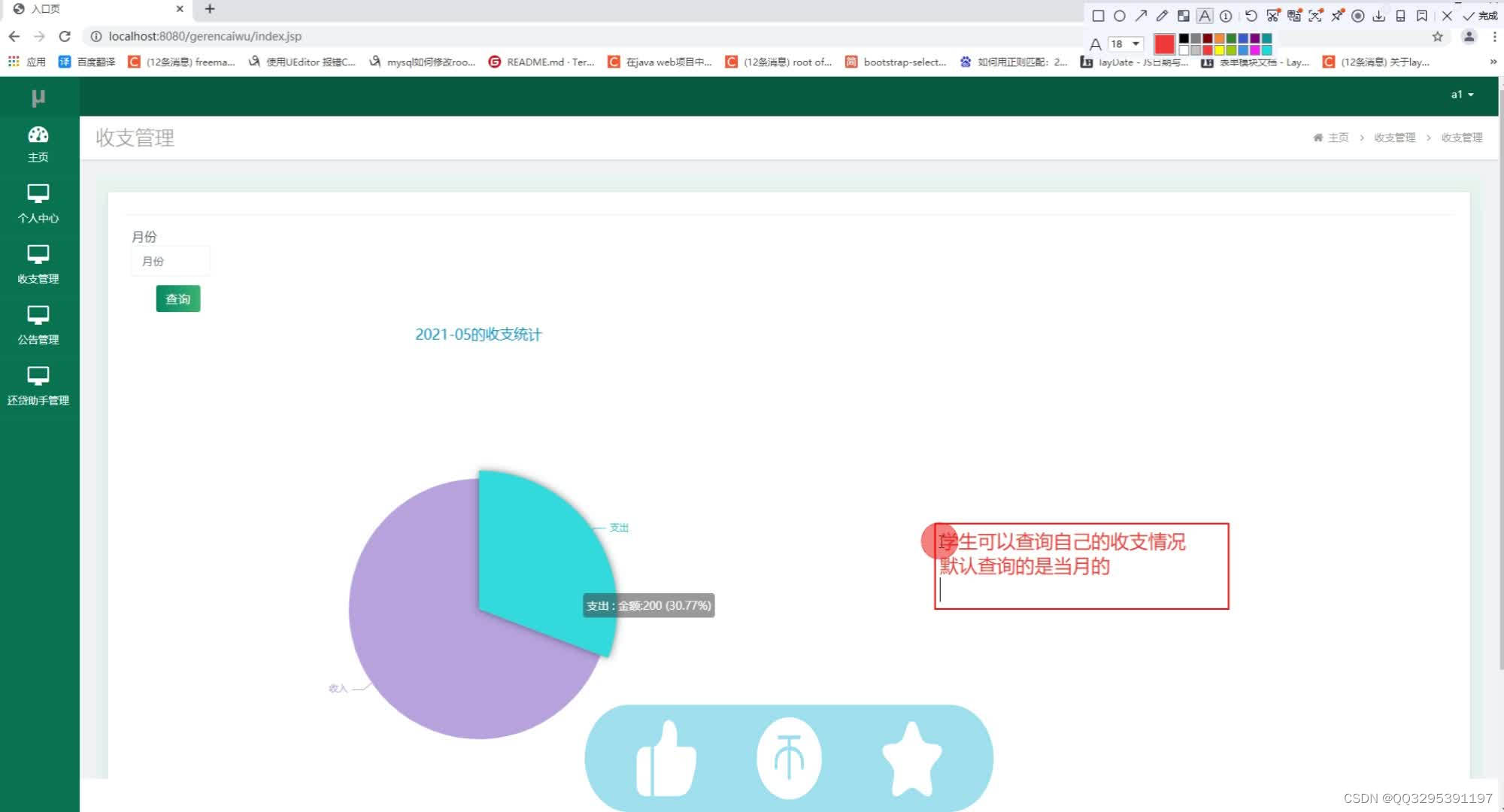Pick the yellow color swatch
This screenshot has width=1504, height=812.
pos(1219,50)
